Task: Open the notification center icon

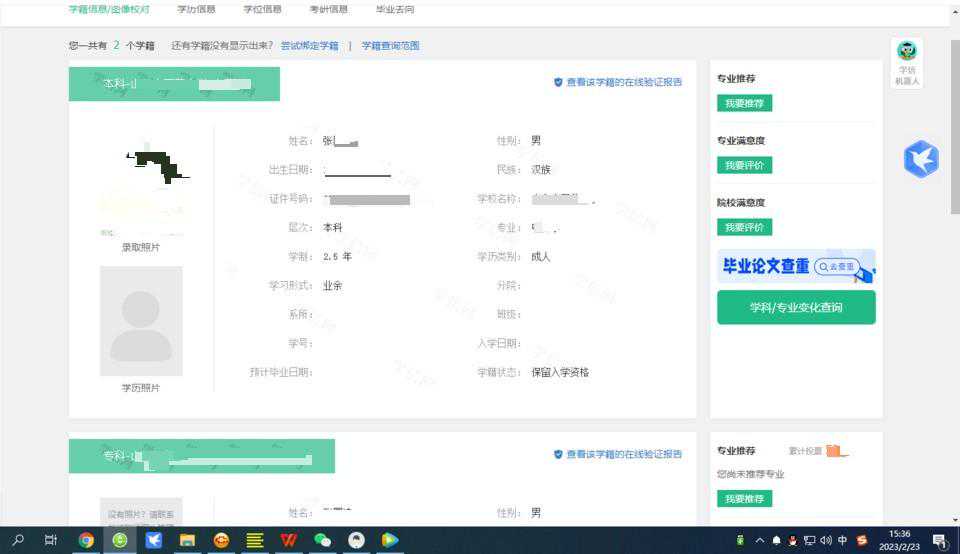Action: click(939, 541)
